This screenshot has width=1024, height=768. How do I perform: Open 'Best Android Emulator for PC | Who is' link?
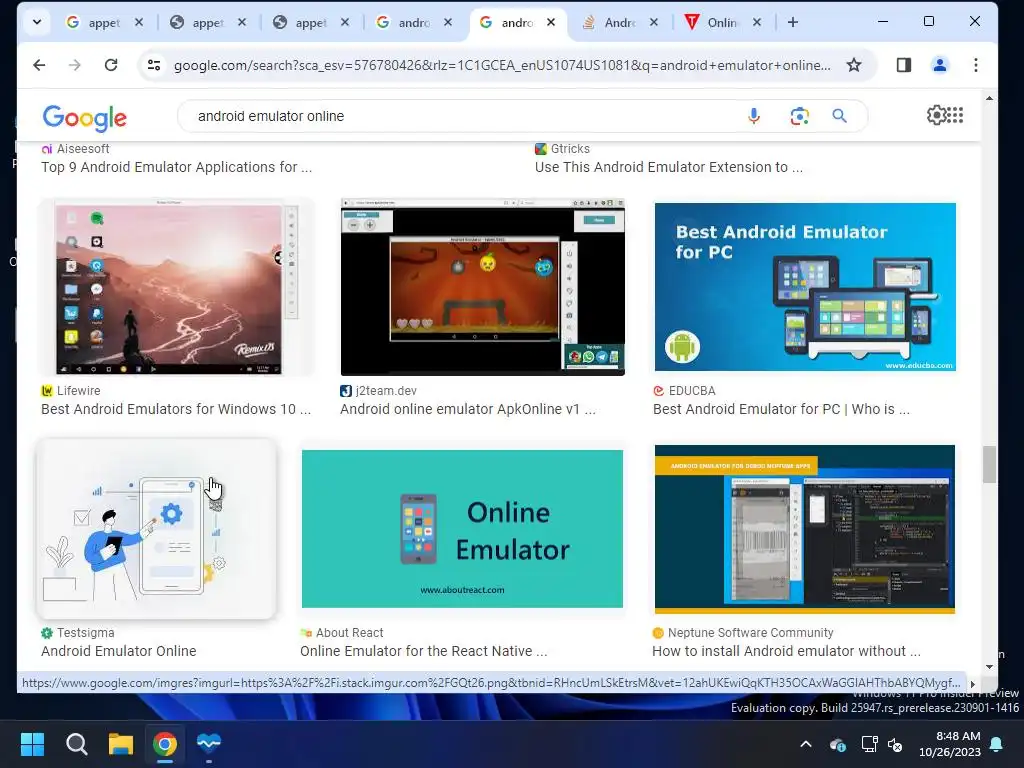[x=781, y=409]
